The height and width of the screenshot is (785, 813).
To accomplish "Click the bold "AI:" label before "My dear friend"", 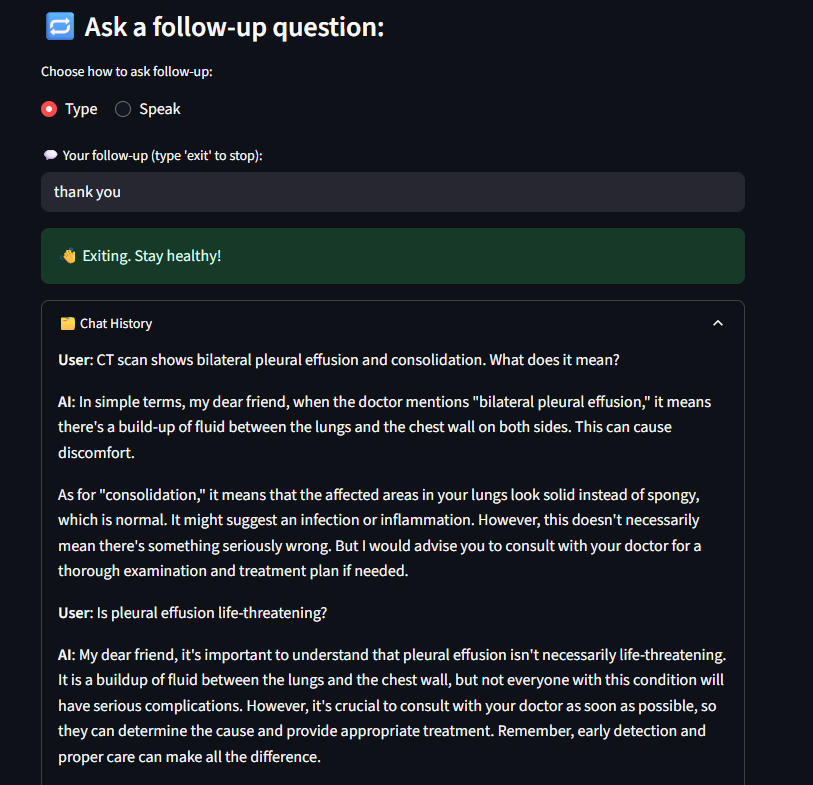I will coord(67,655).
